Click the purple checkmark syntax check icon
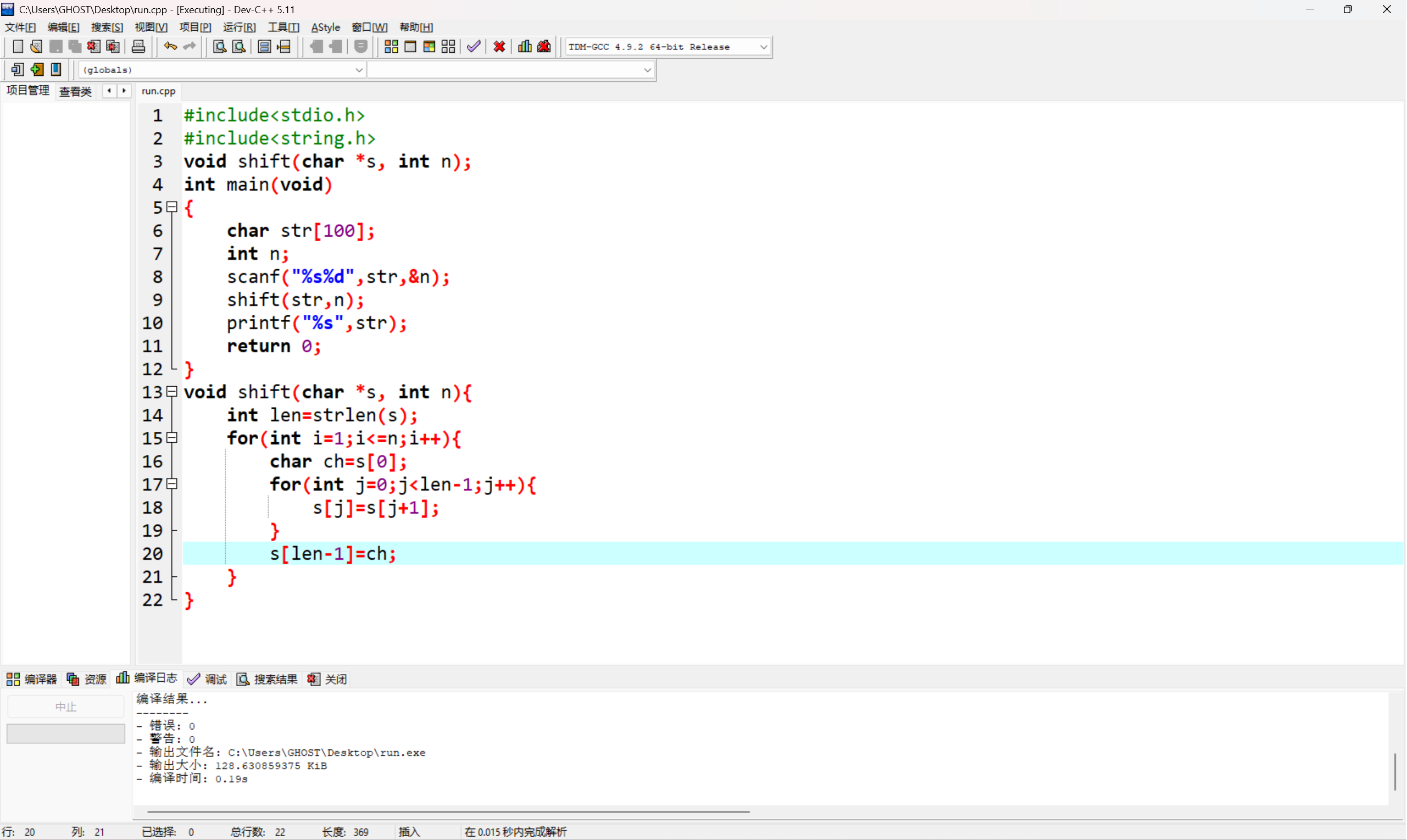Viewport: 1407px width, 840px height. [x=474, y=47]
